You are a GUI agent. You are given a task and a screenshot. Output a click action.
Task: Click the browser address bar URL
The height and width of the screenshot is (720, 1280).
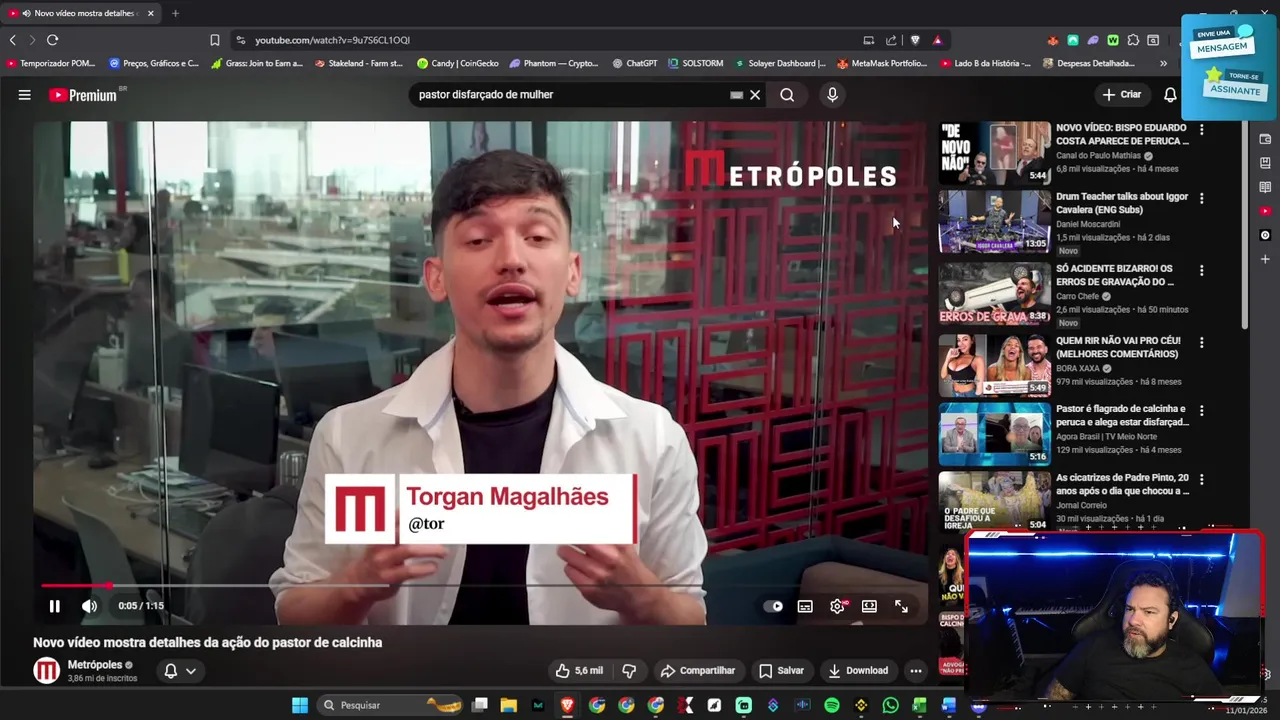pyautogui.click(x=332, y=40)
